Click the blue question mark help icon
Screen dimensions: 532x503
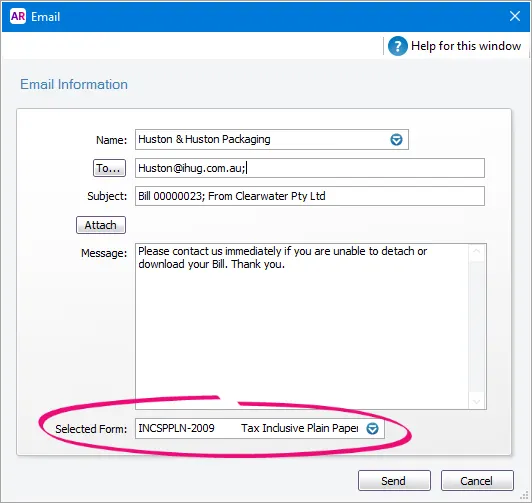[397, 46]
